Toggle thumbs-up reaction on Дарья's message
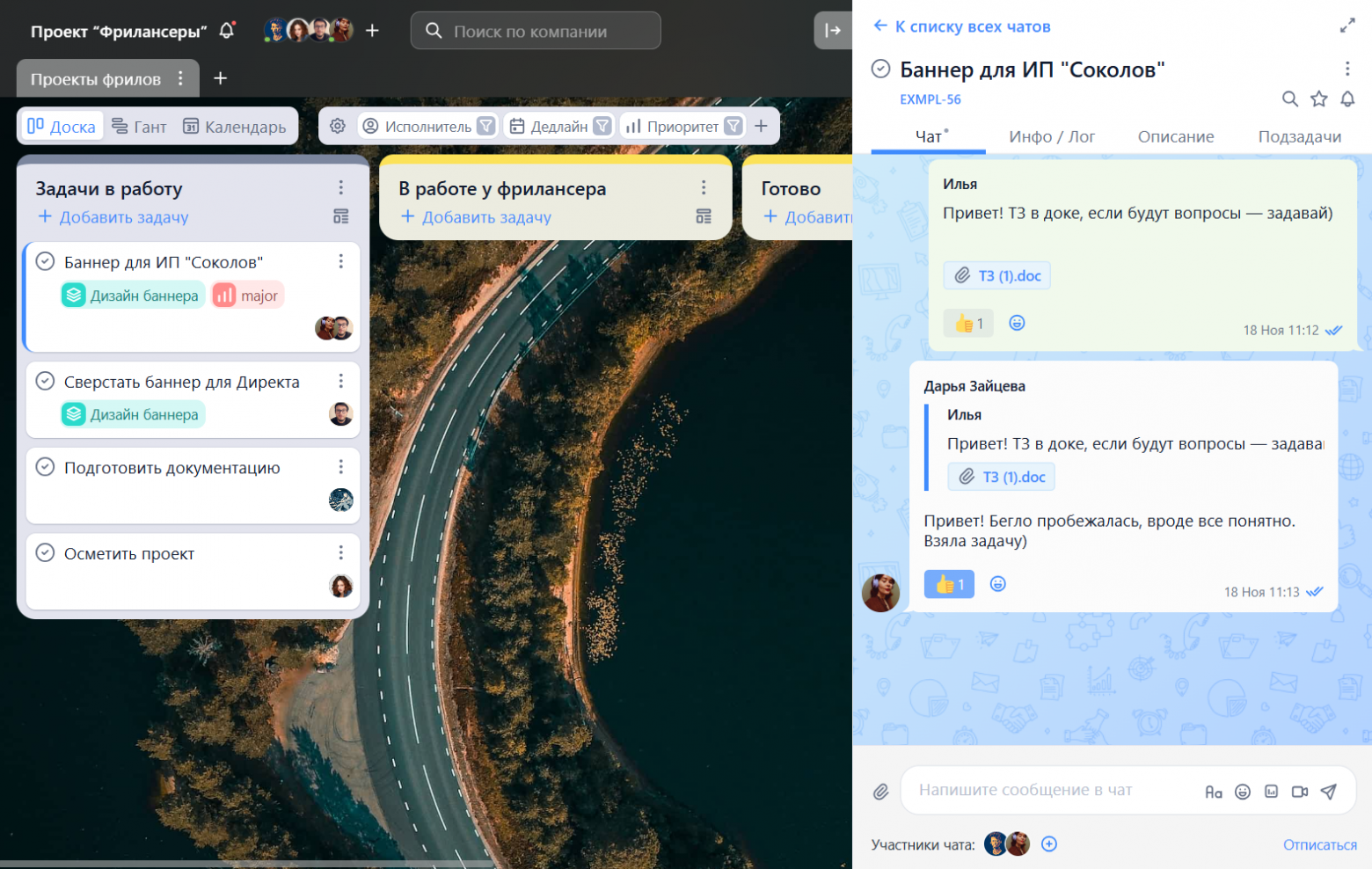The image size is (1372, 869). [949, 584]
